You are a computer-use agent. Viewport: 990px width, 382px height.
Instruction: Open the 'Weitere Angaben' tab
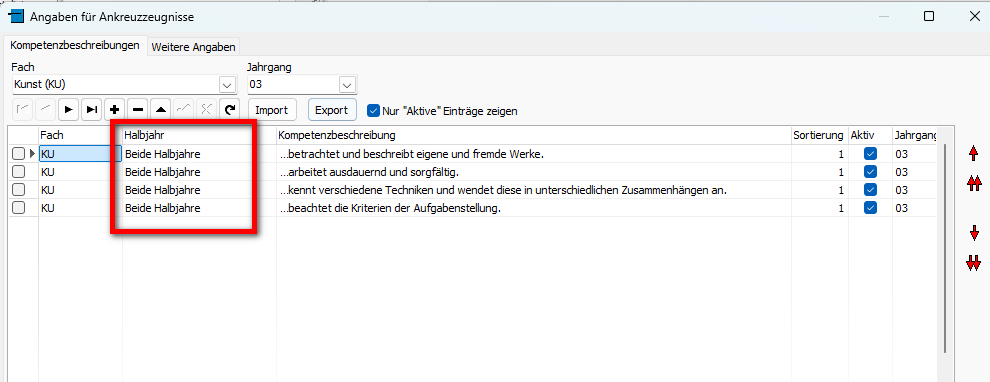click(x=194, y=47)
